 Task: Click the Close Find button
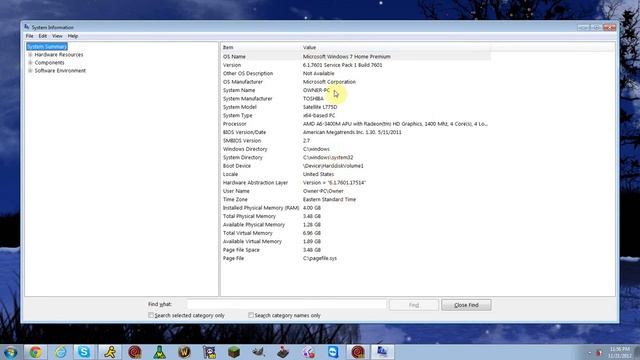click(x=466, y=305)
